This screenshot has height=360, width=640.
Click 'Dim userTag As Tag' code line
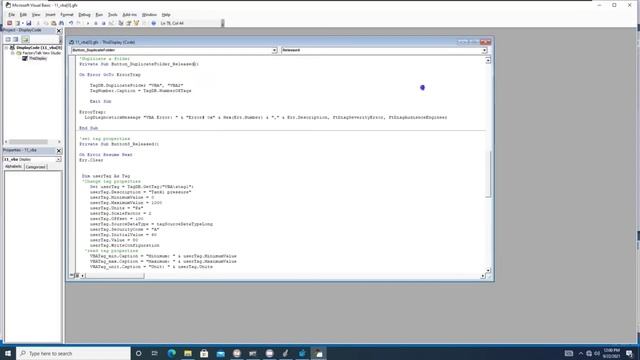[106, 176]
